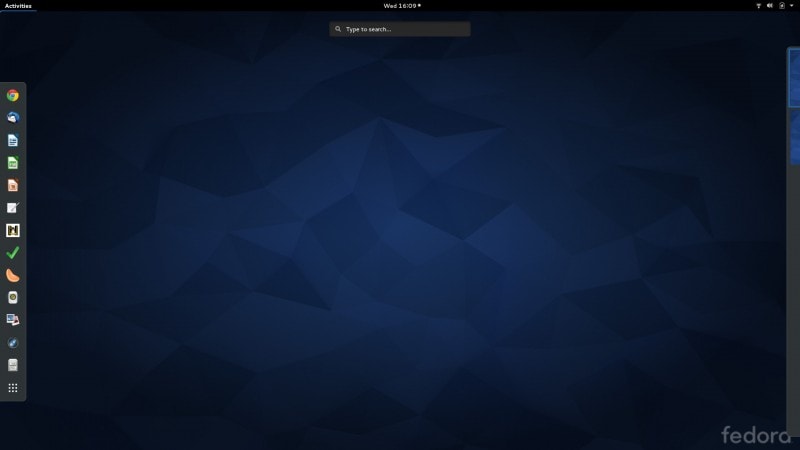Expand the system menu arrow
The width and height of the screenshot is (800, 450).
coord(791,6)
